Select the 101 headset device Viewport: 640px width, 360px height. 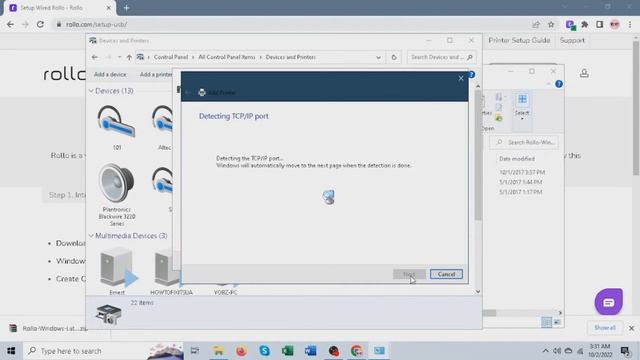click(117, 128)
